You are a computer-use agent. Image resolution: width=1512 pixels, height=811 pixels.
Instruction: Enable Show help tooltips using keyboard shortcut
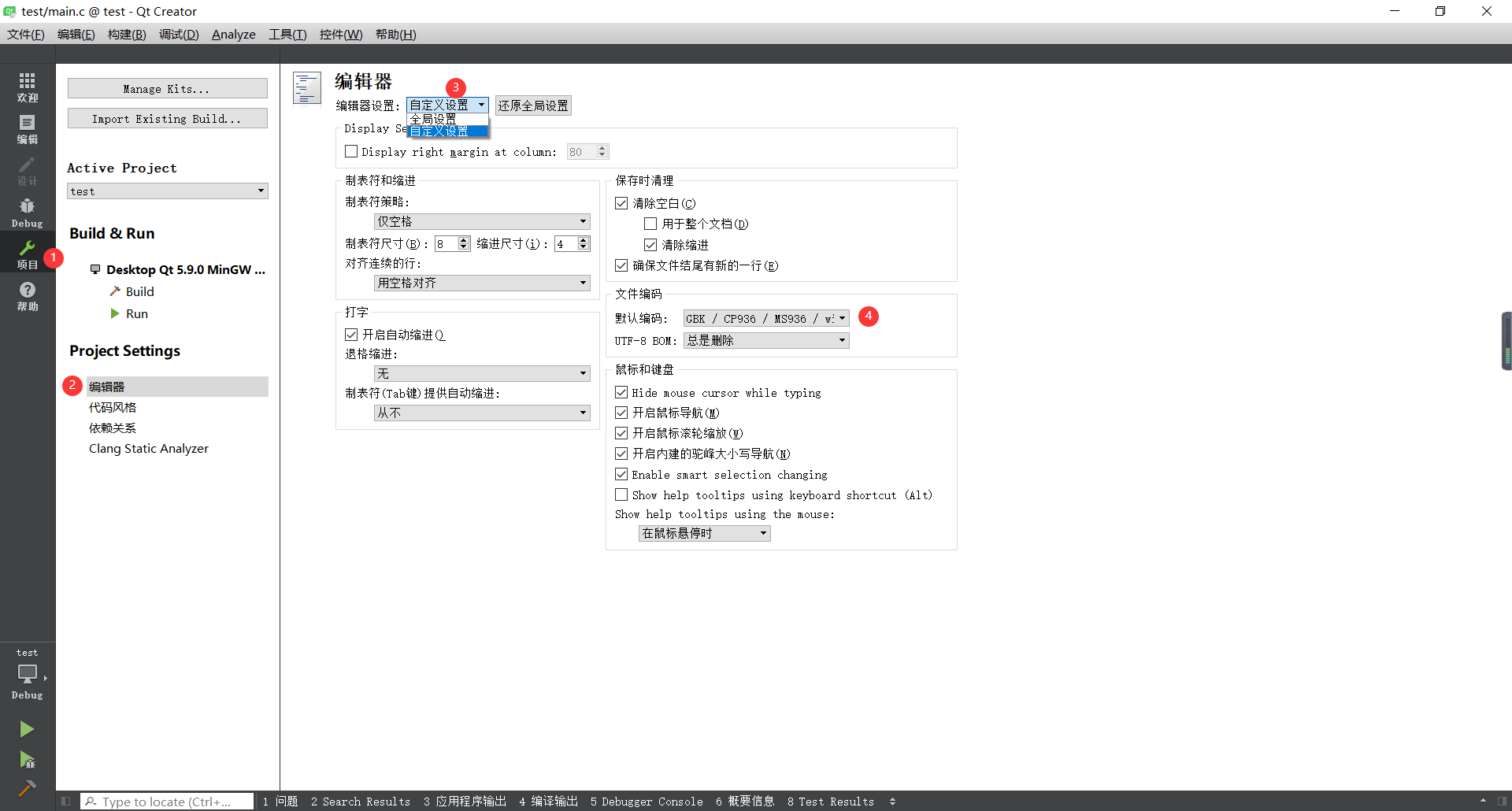621,494
